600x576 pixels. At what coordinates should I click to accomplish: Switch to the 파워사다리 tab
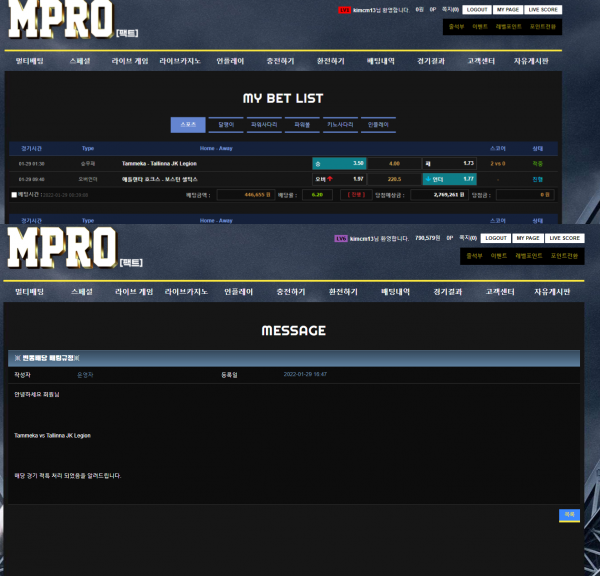click(x=263, y=125)
